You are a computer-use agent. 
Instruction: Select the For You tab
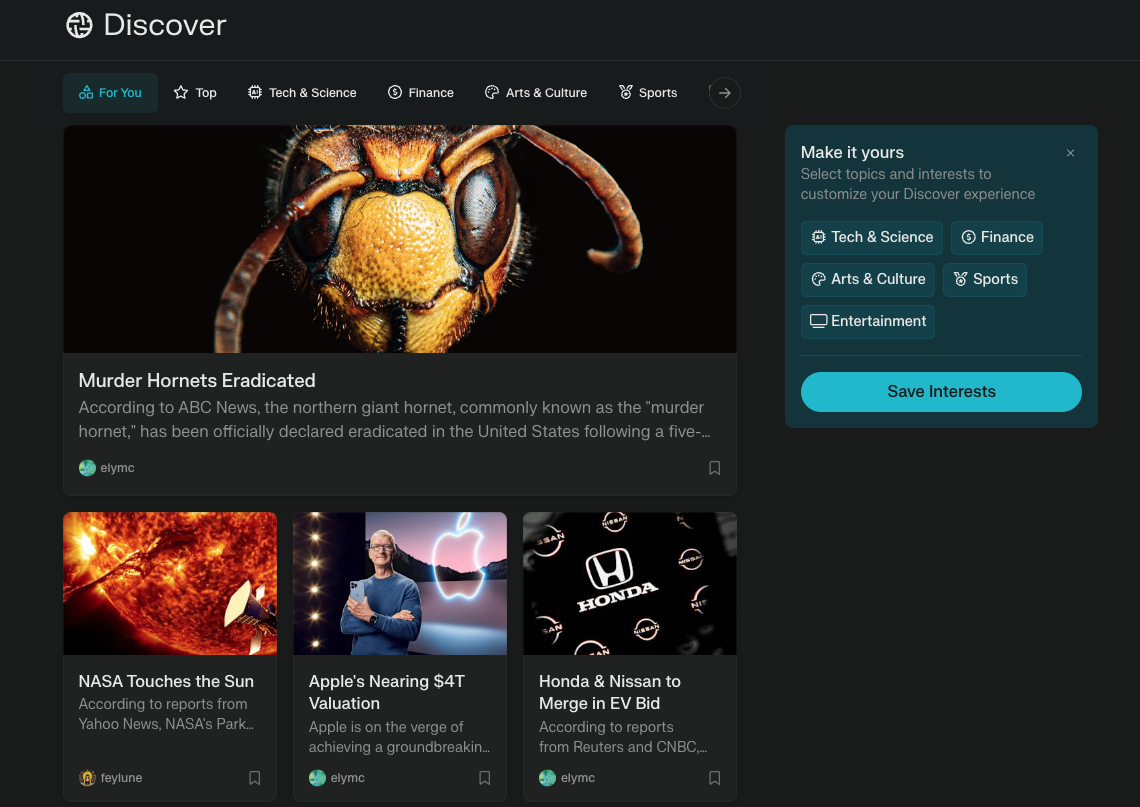(x=110, y=93)
